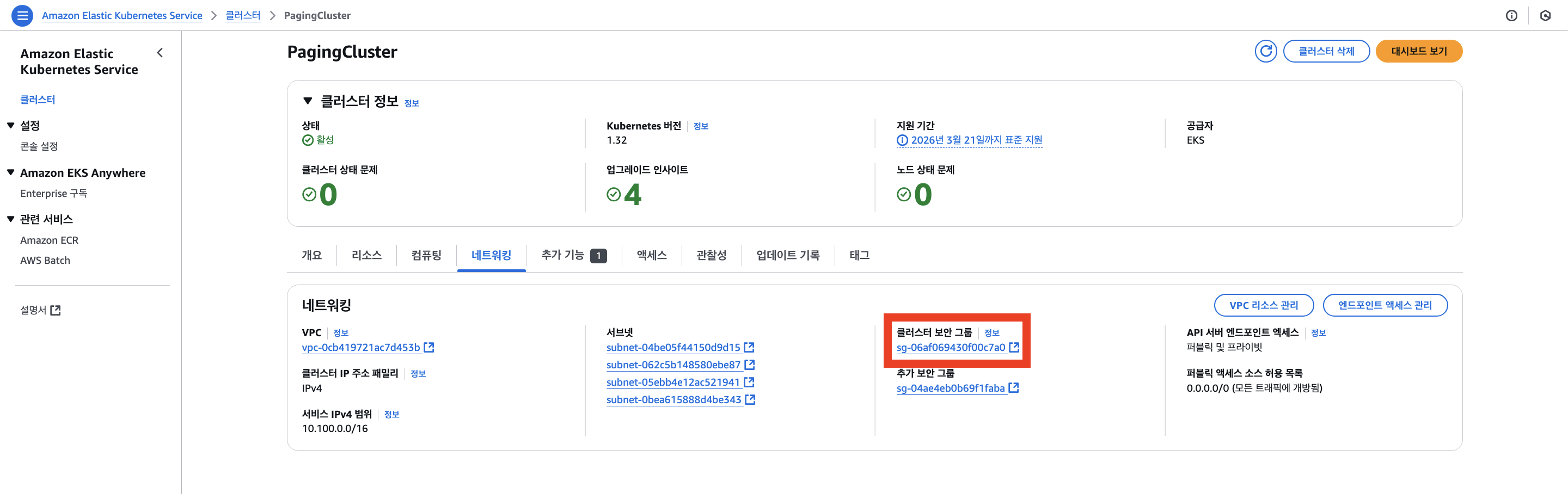Open 정보 link next to 클러스터 IP 주소 패밀리
The image size is (1568, 494).
click(418, 374)
